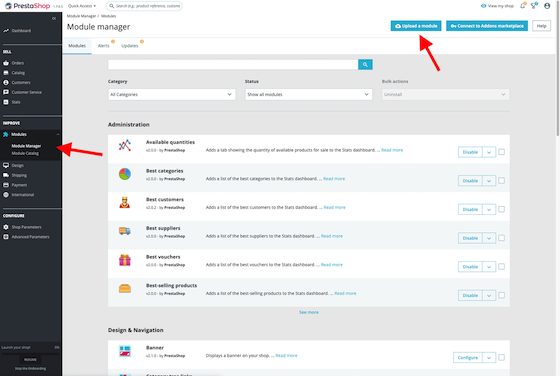Open the user profile avatar icon
This screenshot has width=560, height=376.
[x=547, y=6]
